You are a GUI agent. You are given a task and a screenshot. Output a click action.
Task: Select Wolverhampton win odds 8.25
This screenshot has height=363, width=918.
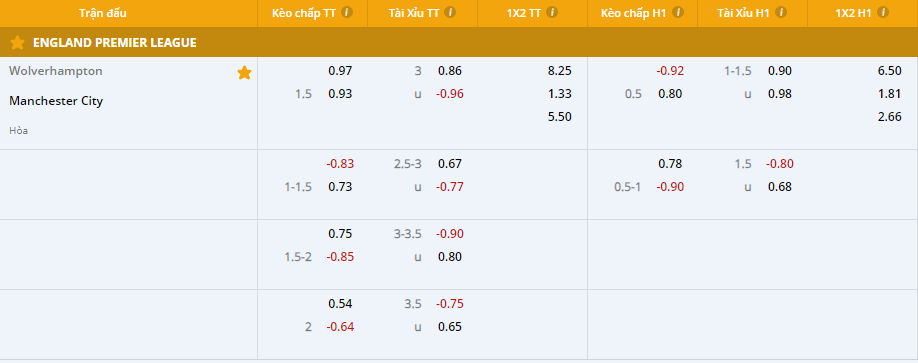[x=559, y=71]
